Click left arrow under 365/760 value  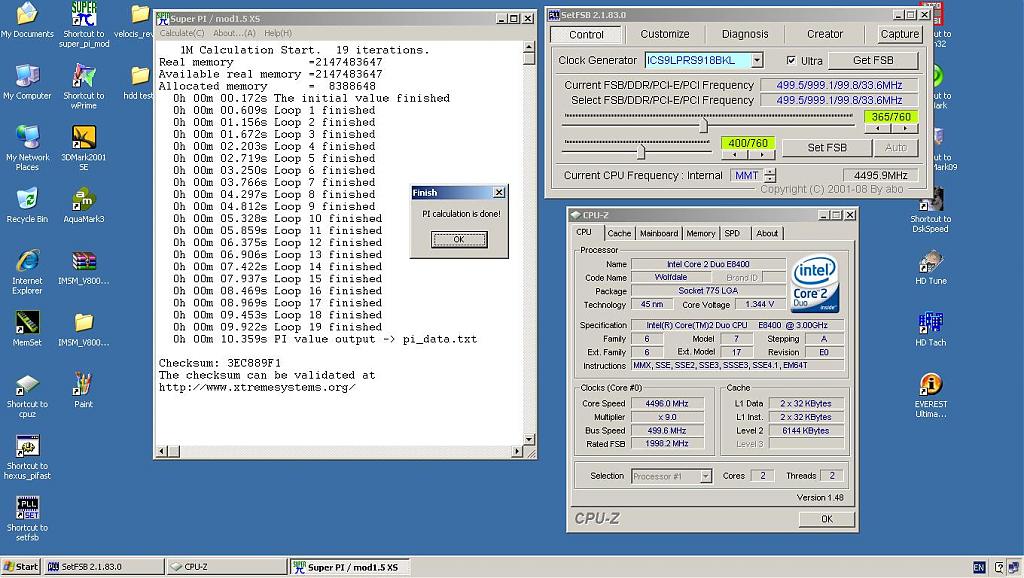pyautogui.click(x=877, y=129)
